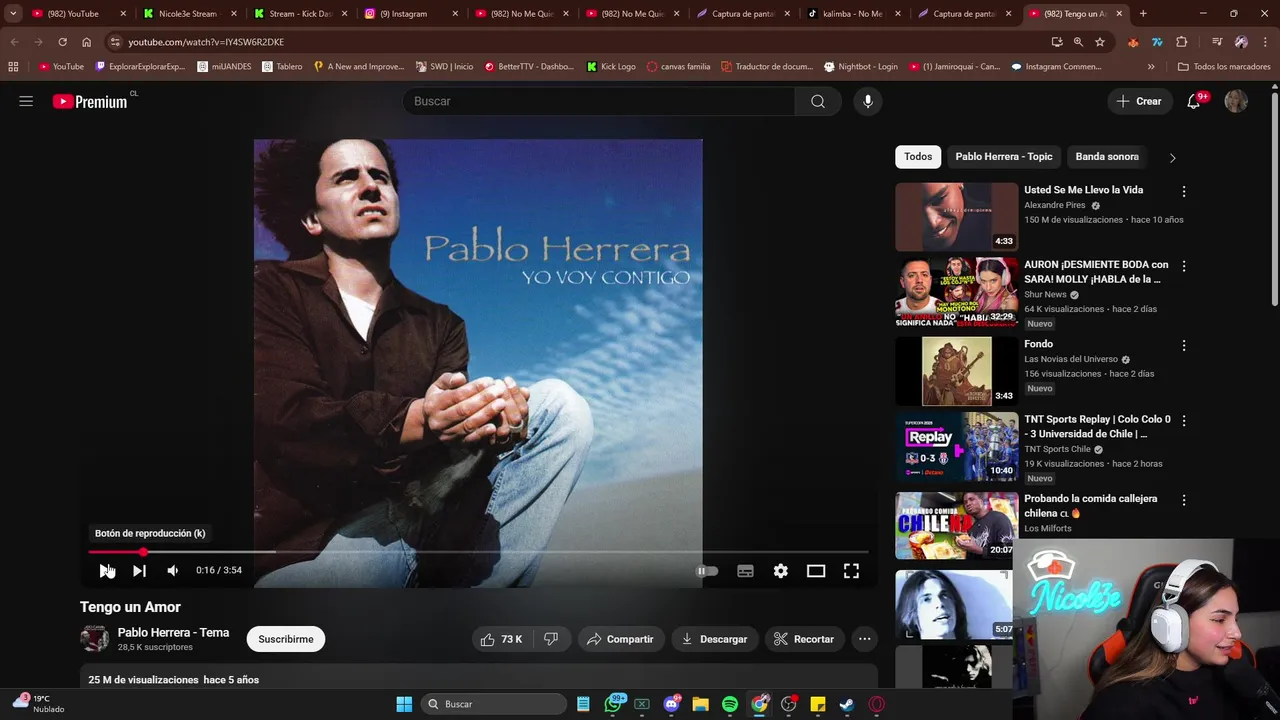Open options menu for Fondo video
Image resolution: width=1280 pixels, height=720 pixels.
tap(1184, 345)
